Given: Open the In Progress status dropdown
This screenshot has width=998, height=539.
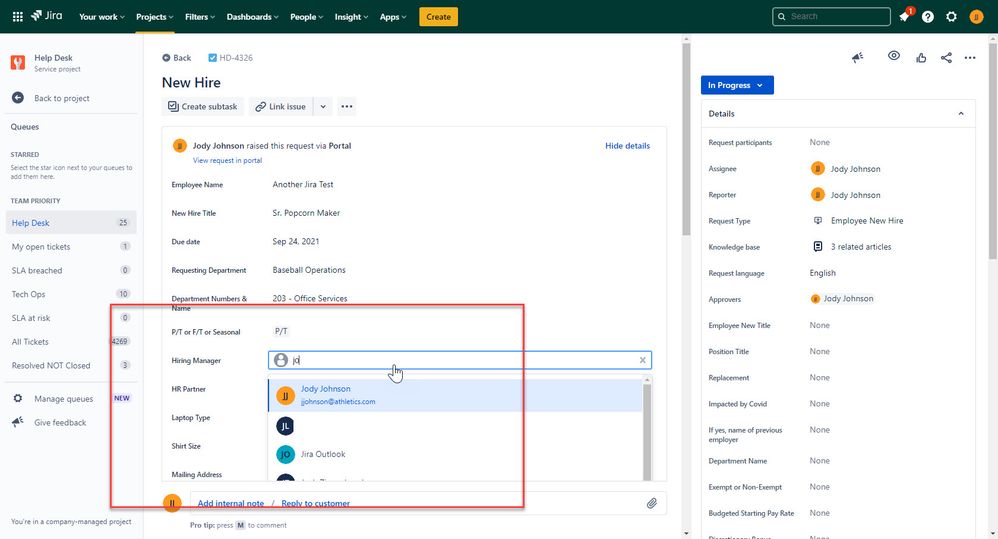Looking at the screenshot, I should (x=737, y=85).
